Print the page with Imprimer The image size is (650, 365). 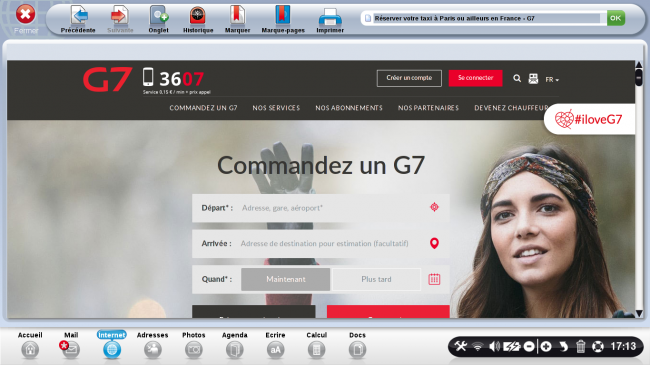pyautogui.click(x=330, y=19)
